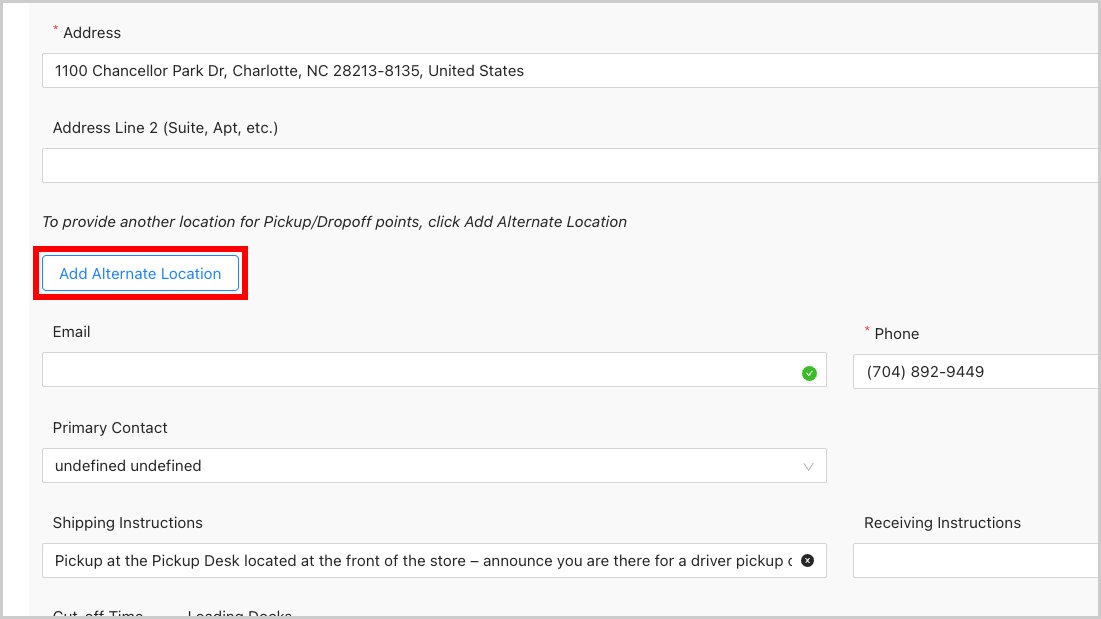Click the Email label text

coord(72,332)
